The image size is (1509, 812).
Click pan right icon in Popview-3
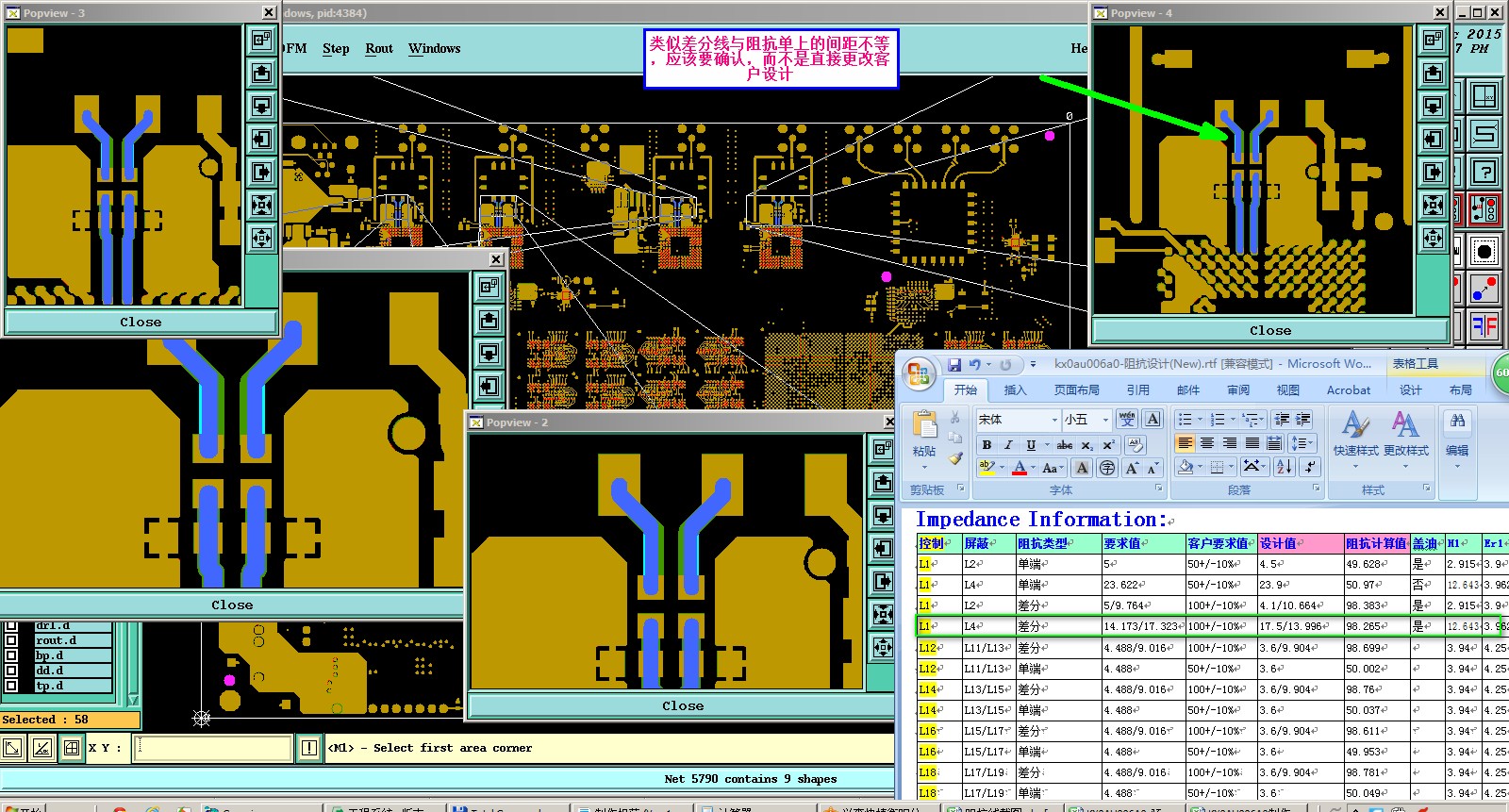[x=261, y=172]
